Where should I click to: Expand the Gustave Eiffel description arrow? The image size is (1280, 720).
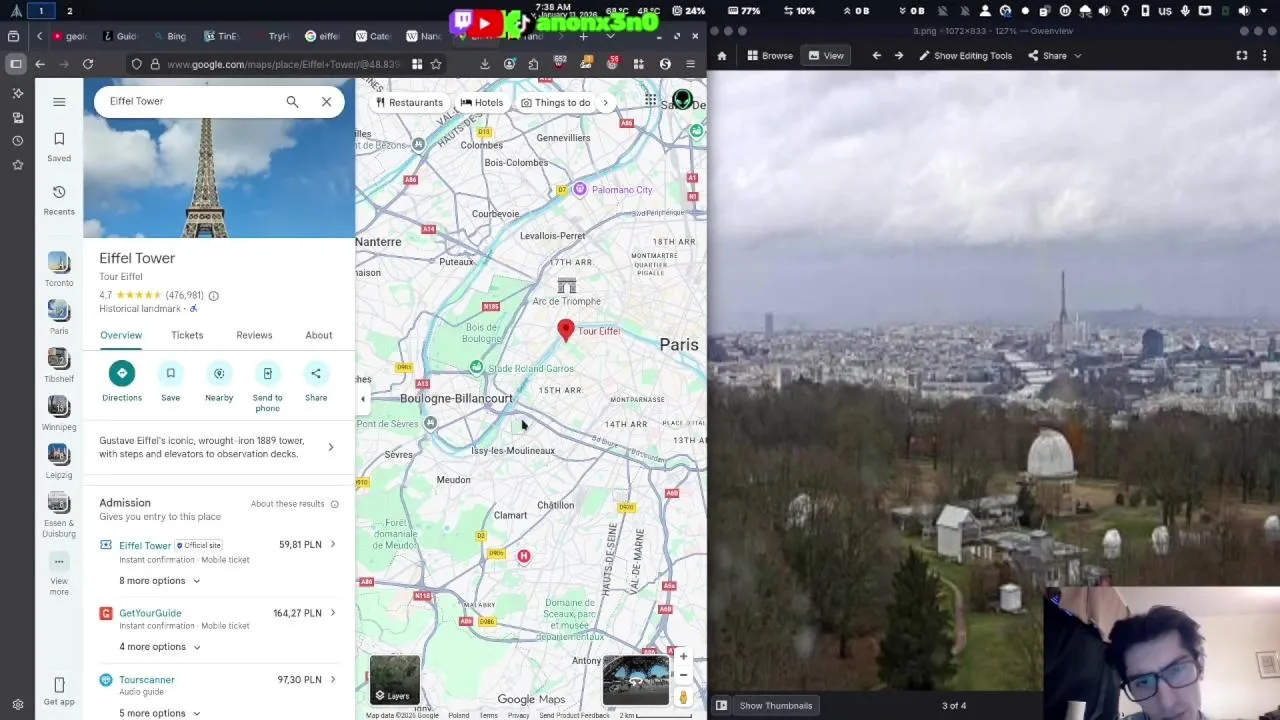pos(331,447)
